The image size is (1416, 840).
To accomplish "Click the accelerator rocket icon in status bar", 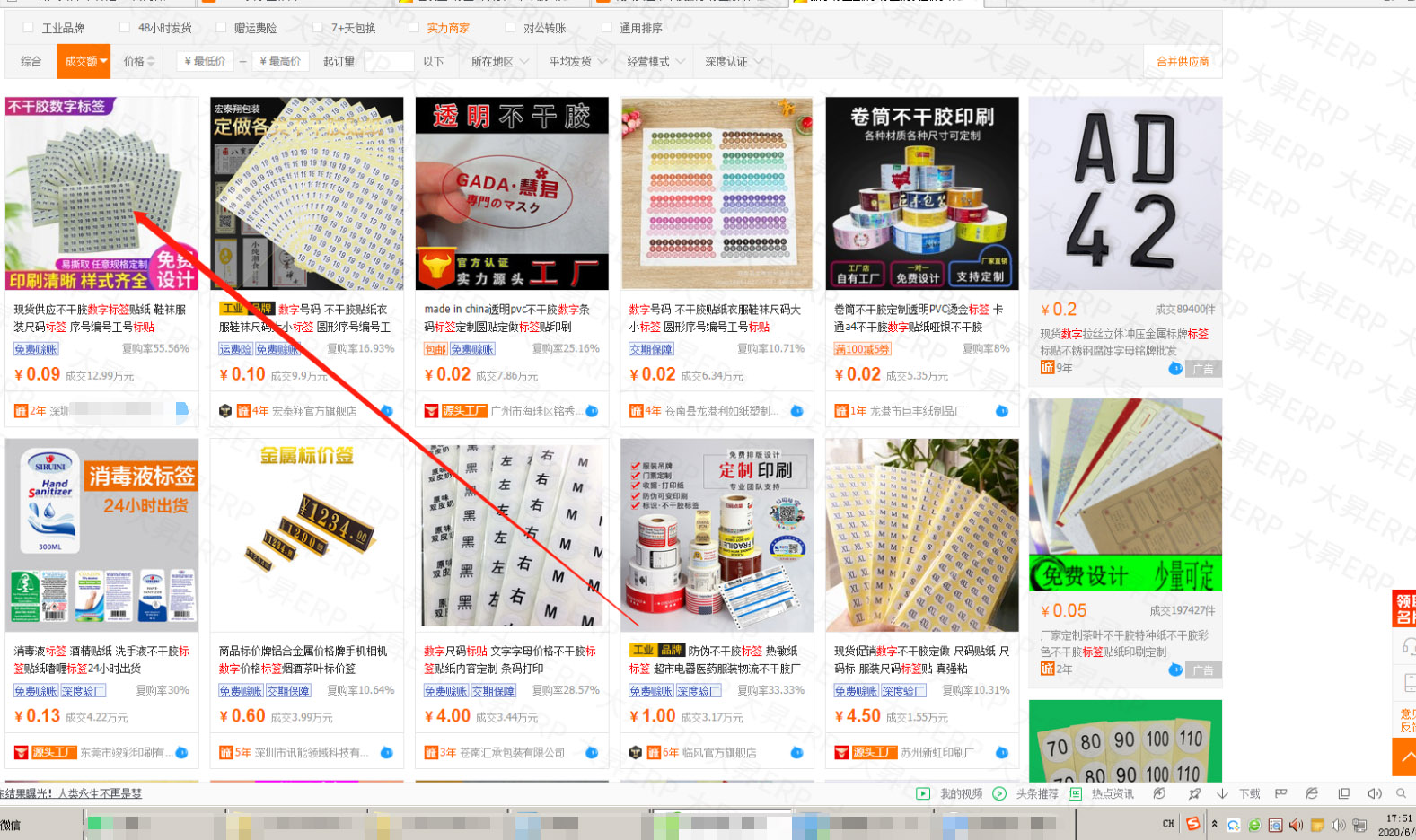I will 1194,793.
